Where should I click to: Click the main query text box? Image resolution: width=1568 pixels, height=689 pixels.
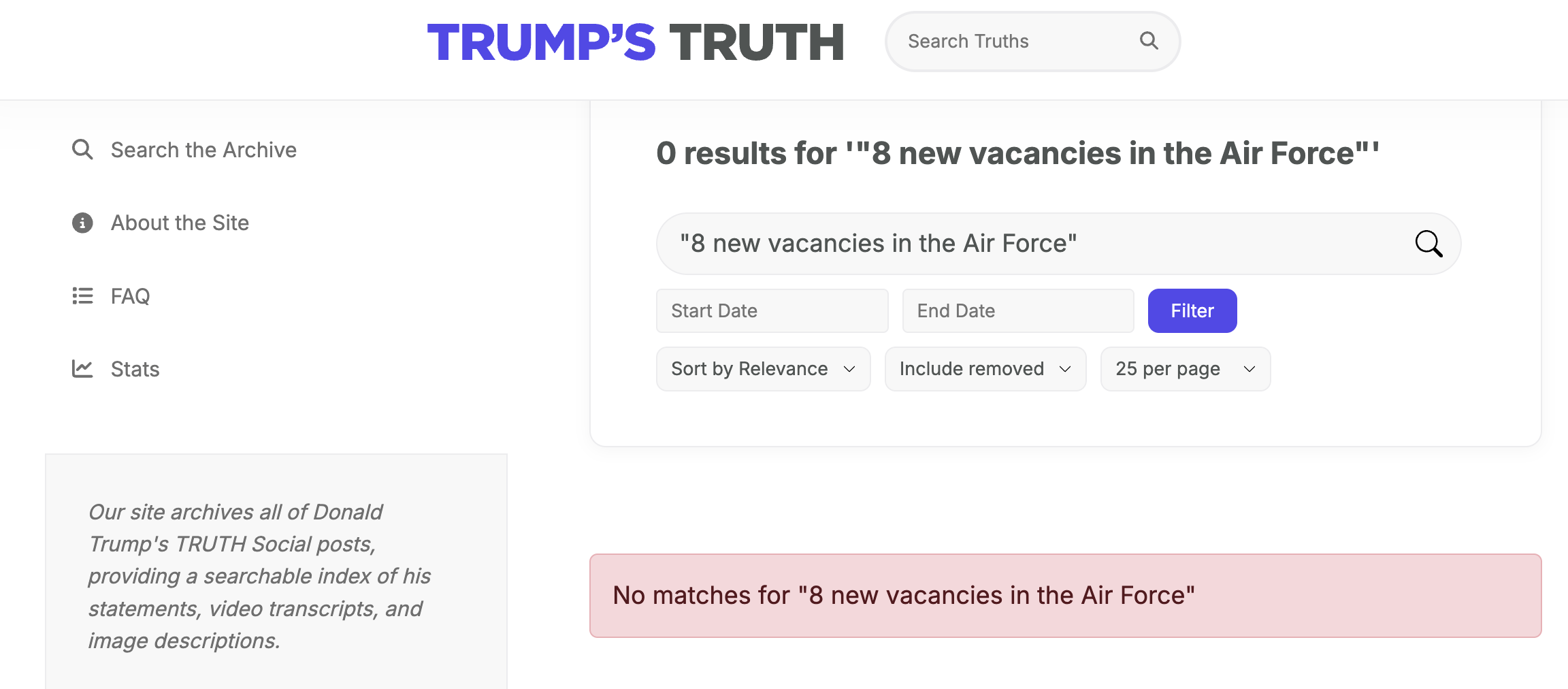(1021, 244)
